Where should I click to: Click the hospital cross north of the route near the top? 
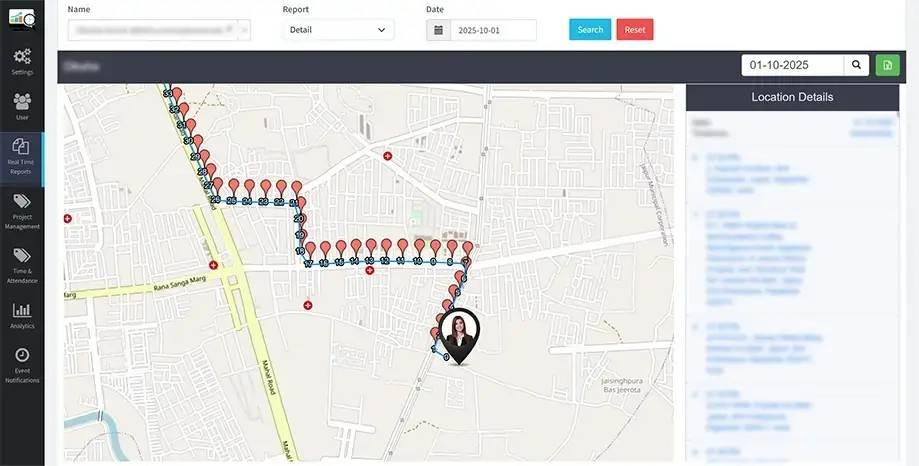387,156
